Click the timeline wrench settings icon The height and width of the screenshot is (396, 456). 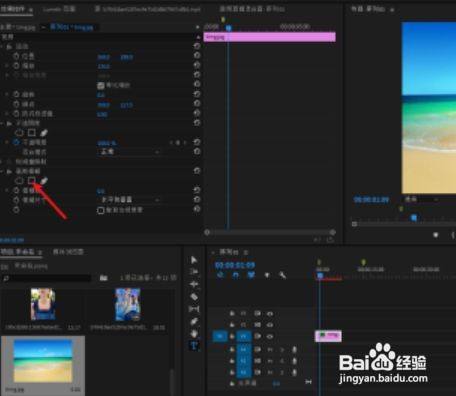[x=282, y=275]
